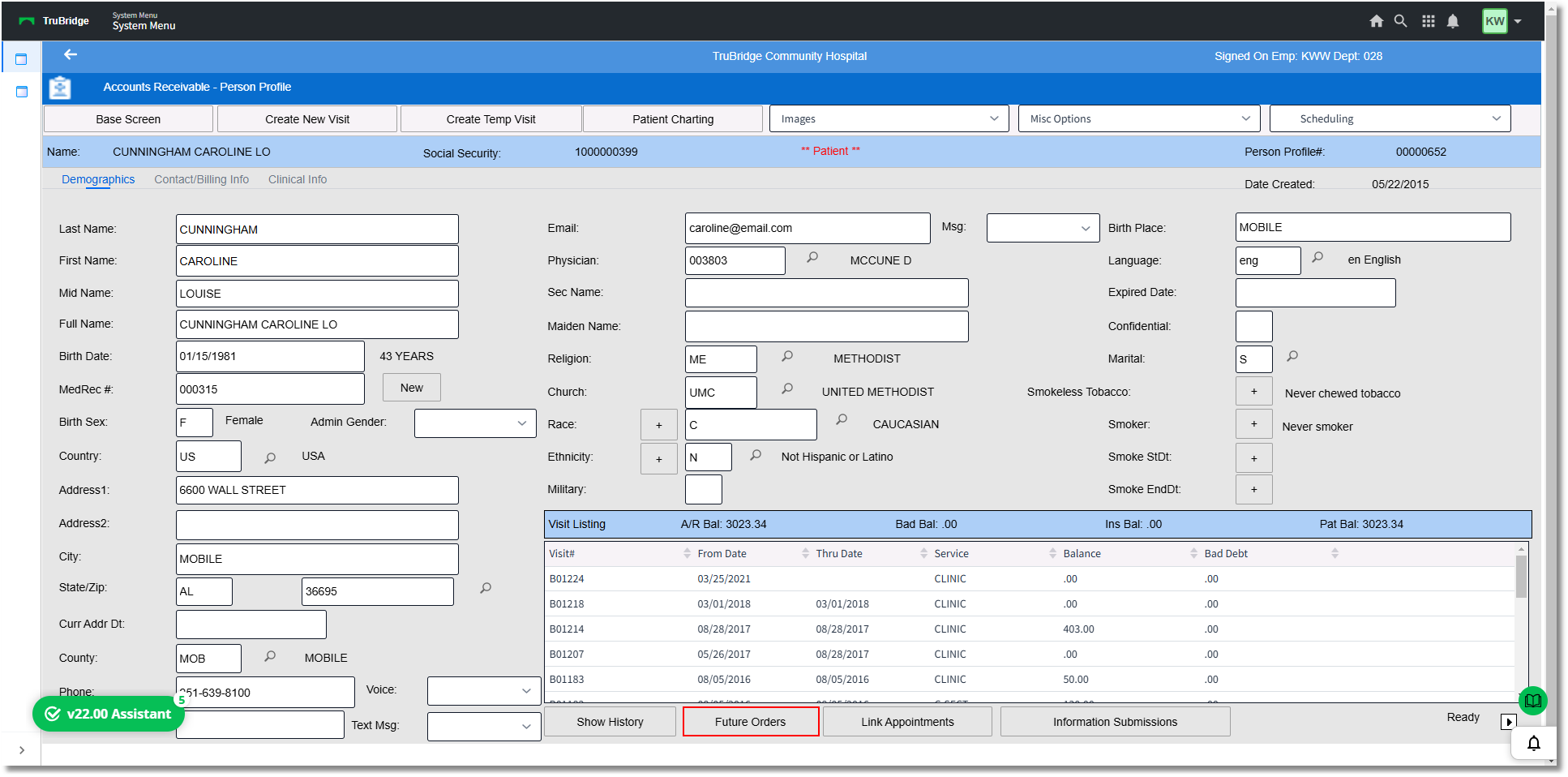This screenshot has width=1568, height=777.
Task: Expand the user menu caret arrow
Action: [1518, 22]
